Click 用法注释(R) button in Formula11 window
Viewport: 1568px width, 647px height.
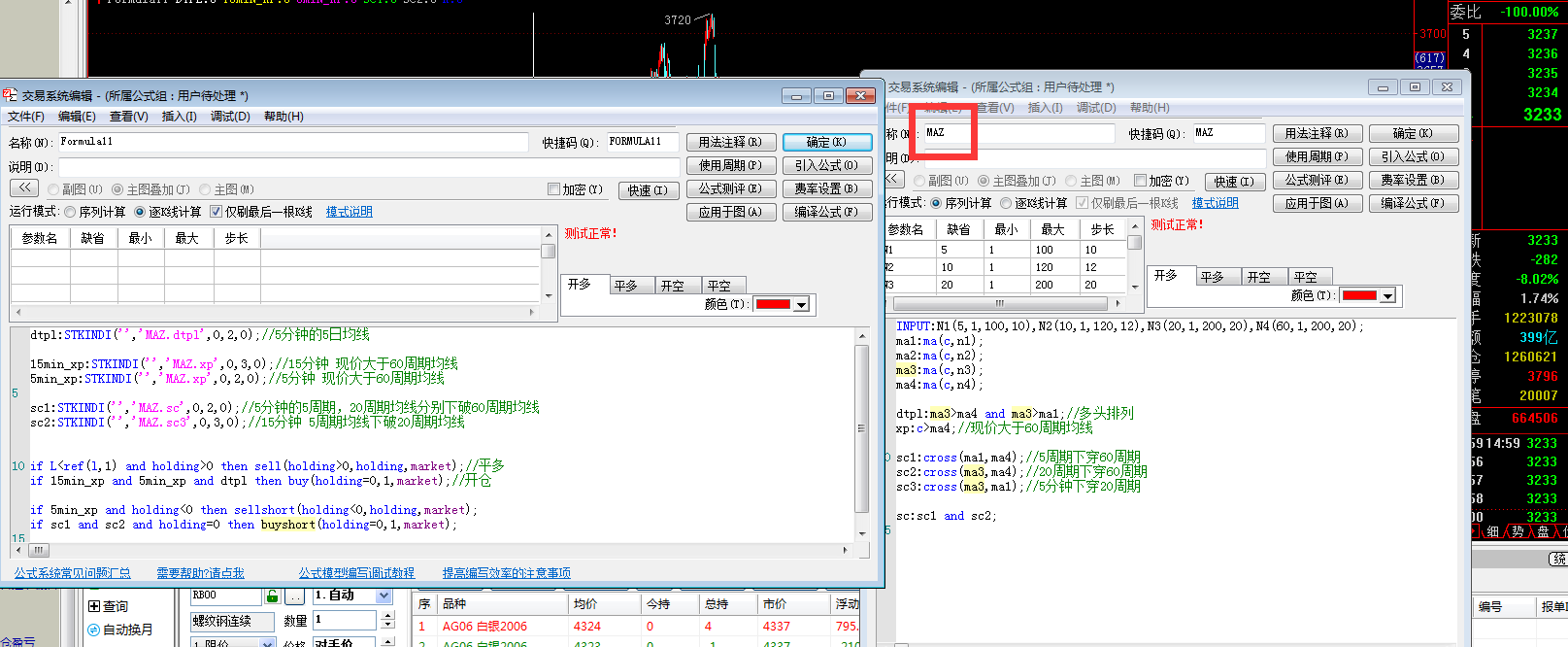pyautogui.click(x=730, y=142)
